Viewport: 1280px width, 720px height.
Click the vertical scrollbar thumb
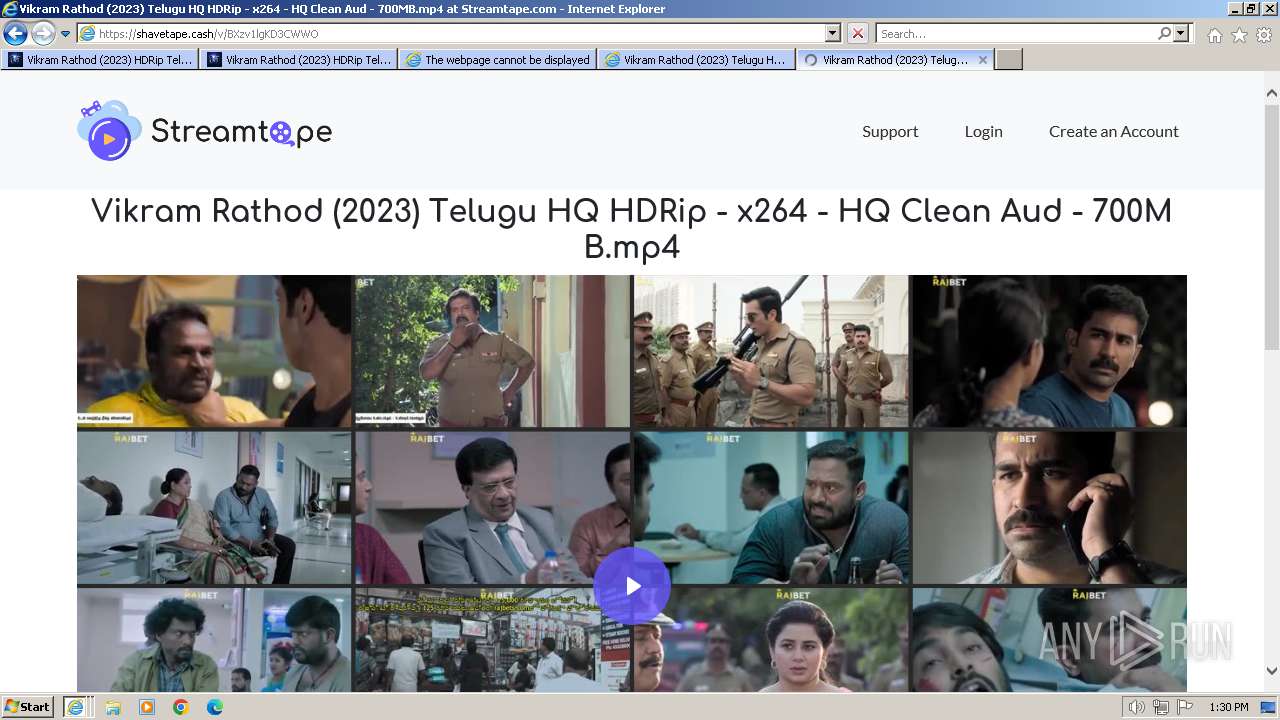1272,226
